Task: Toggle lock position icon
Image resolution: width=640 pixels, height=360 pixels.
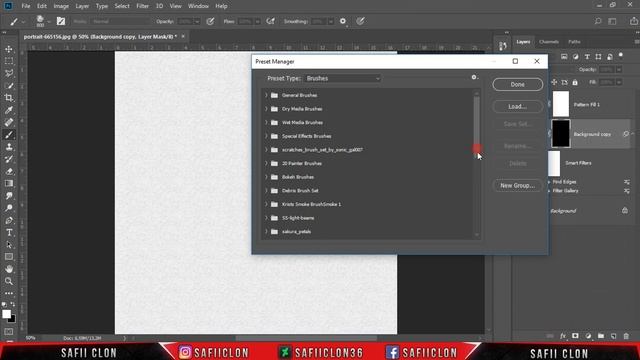Action: (x=554, y=82)
